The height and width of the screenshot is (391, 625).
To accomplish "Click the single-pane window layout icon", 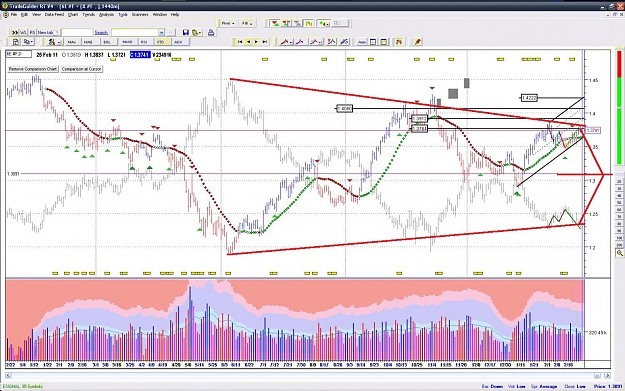I will [373, 42].
